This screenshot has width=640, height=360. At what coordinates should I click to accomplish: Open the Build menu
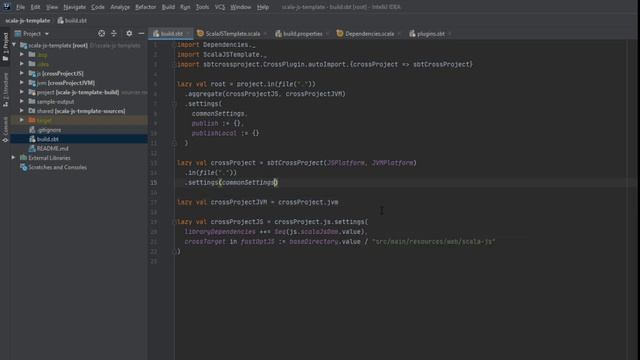point(168,7)
